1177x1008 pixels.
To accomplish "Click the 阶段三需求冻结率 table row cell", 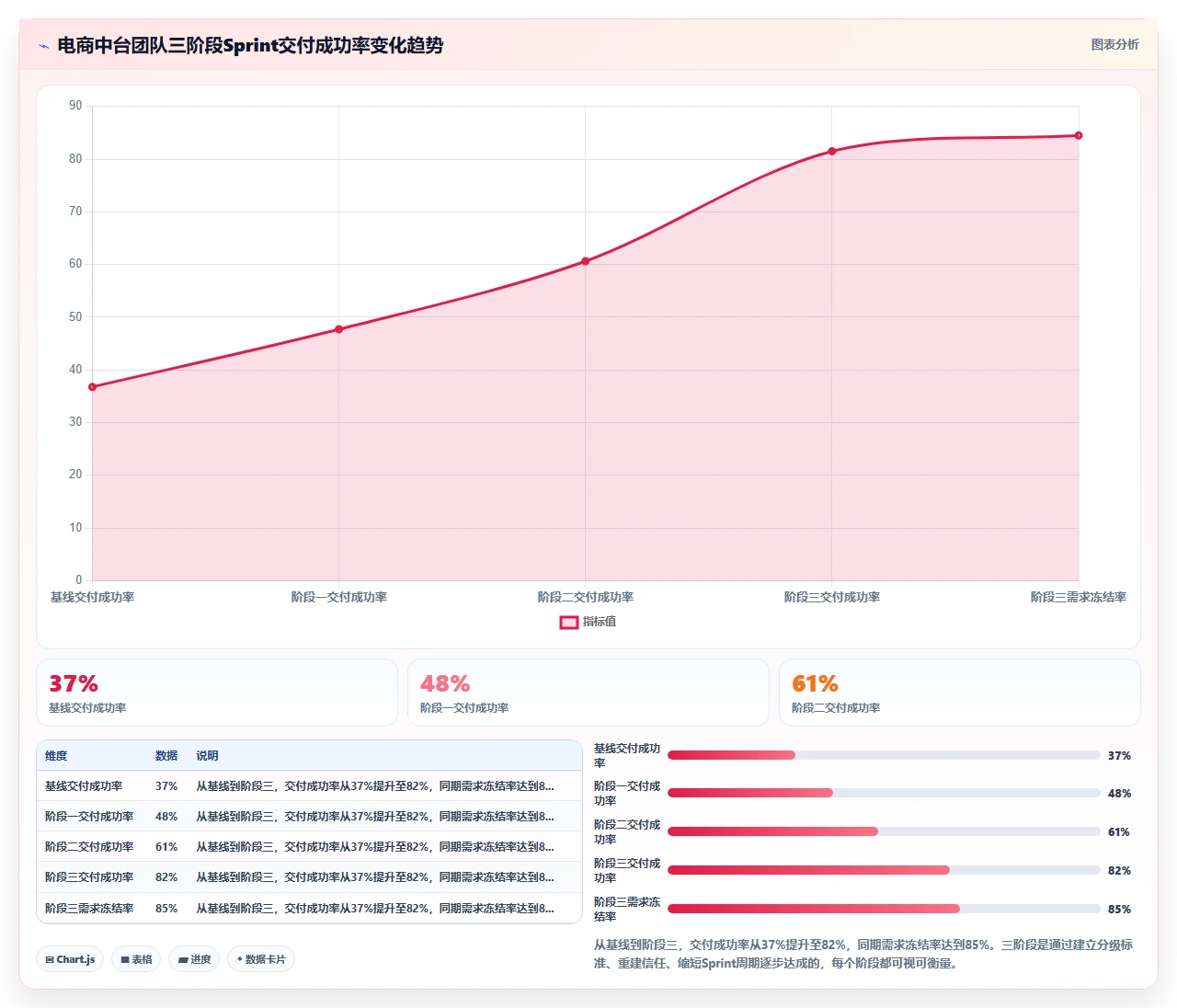I will pyautogui.click(x=89, y=909).
